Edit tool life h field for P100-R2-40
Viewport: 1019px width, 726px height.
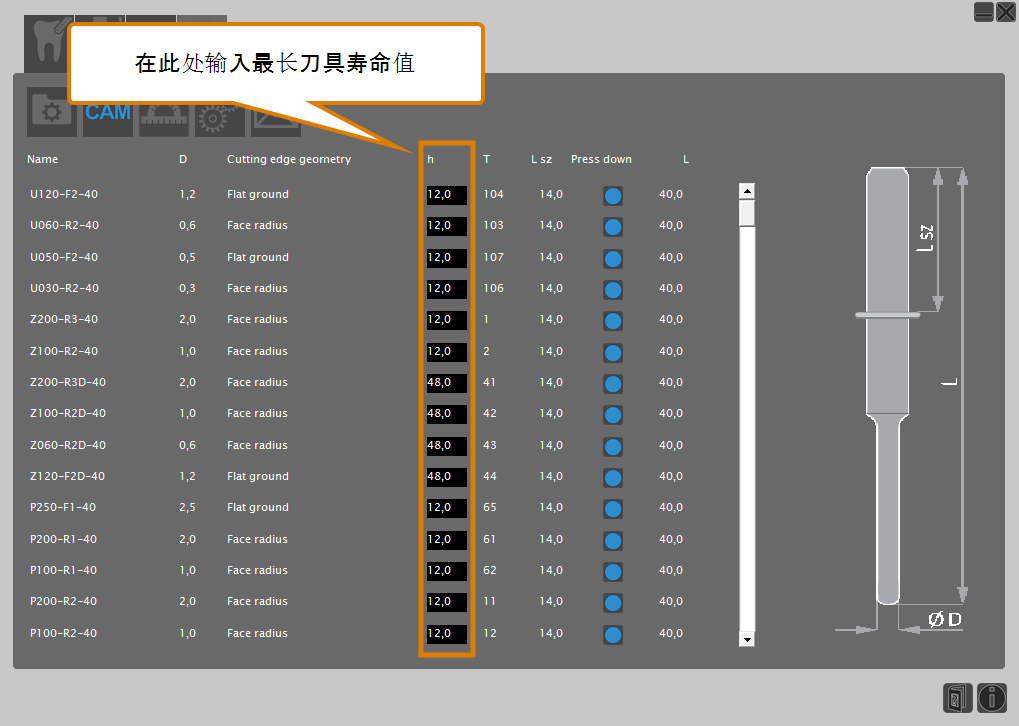[446, 634]
